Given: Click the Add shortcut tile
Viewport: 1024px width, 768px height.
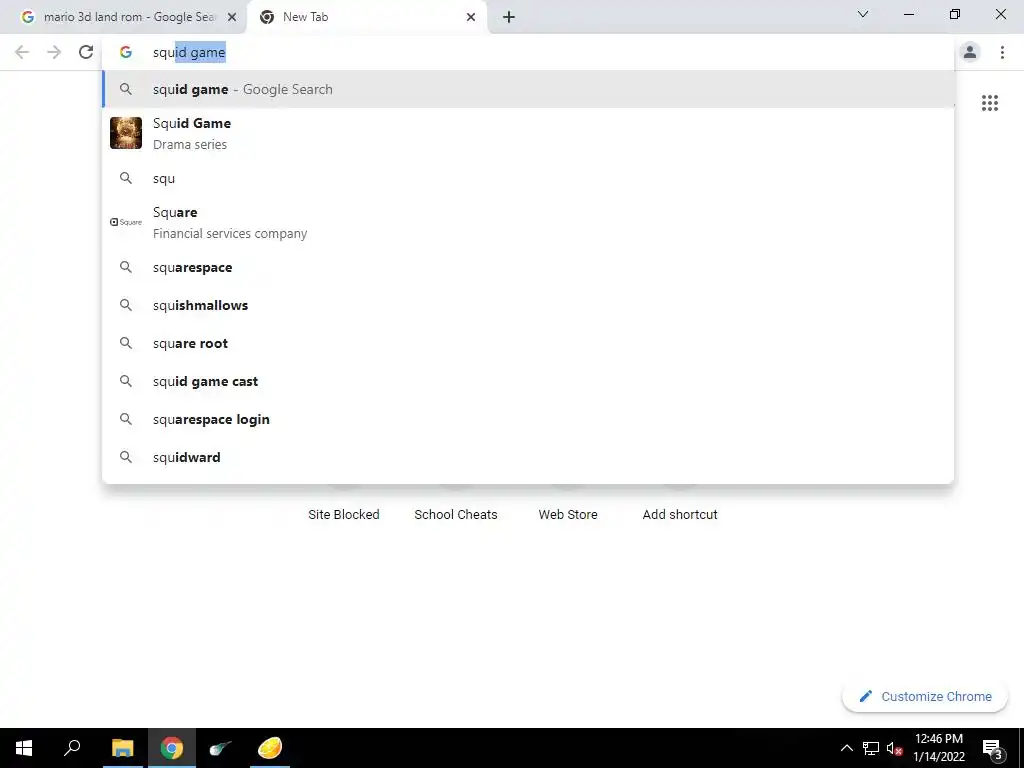Looking at the screenshot, I should pos(680,515).
